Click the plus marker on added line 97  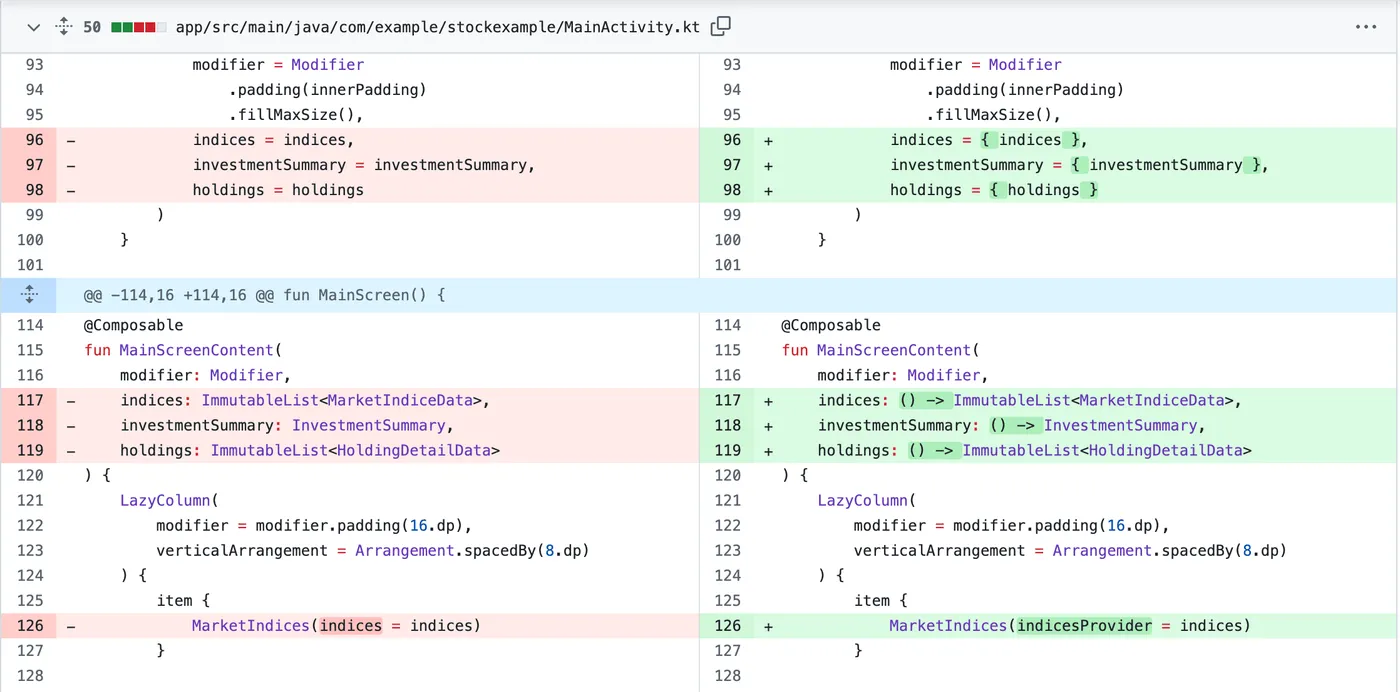[768, 165]
